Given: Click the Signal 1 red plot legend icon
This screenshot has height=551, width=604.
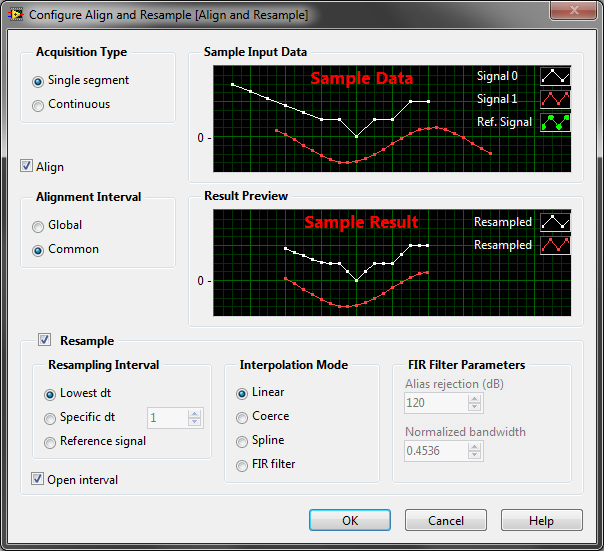Looking at the screenshot, I should tap(555, 99).
